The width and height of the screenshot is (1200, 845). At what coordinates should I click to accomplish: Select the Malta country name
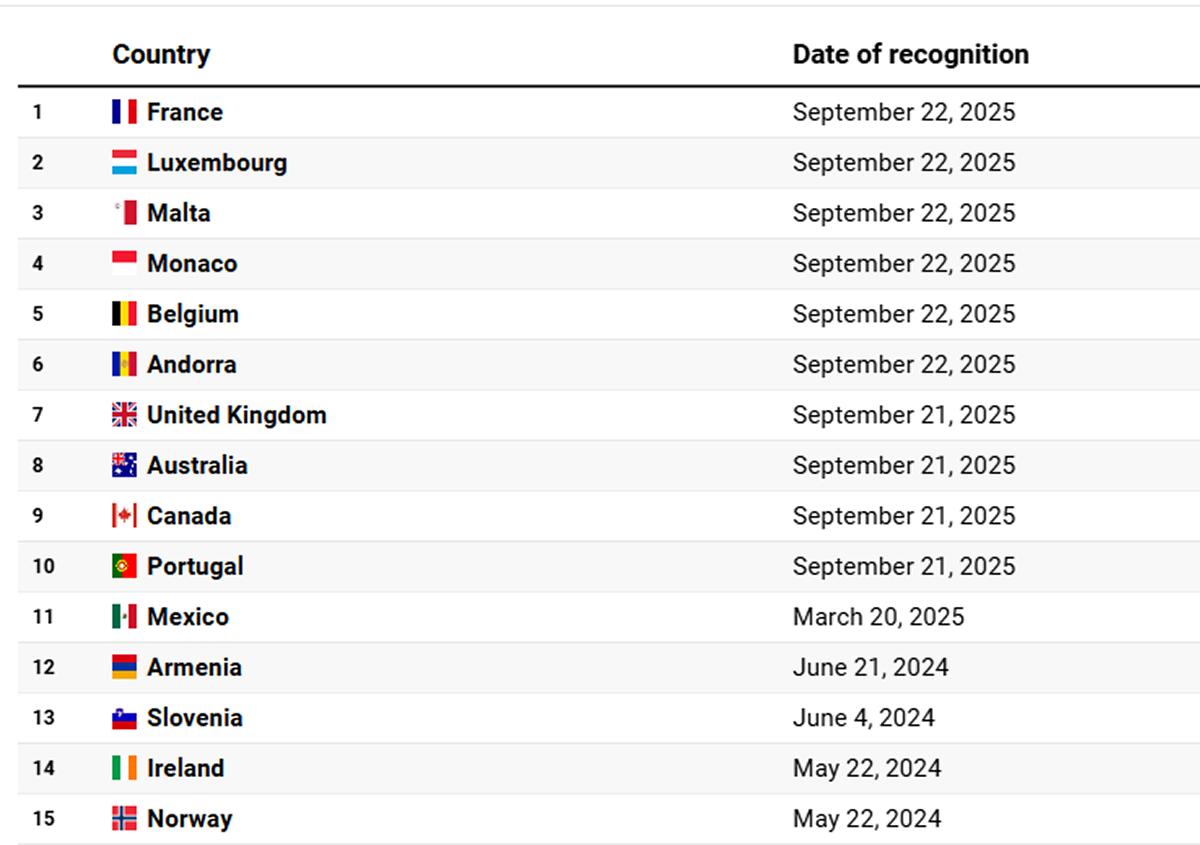(x=179, y=213)
